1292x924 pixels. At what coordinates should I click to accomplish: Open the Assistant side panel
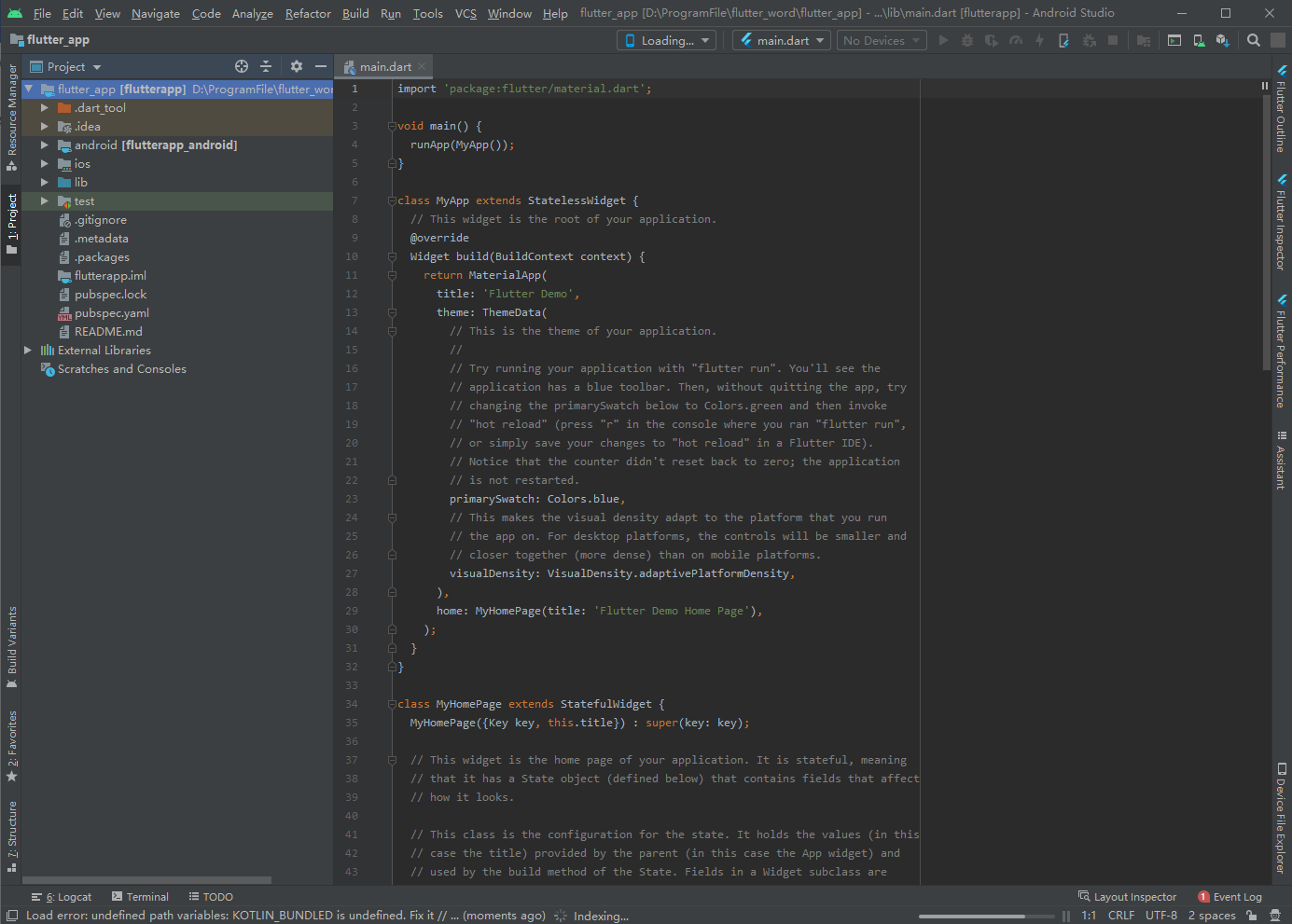point(1282,460)
